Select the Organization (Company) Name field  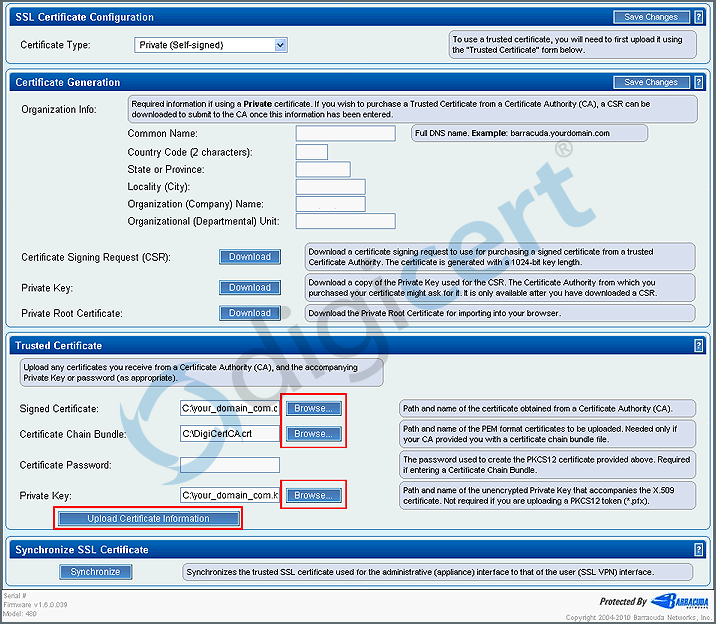click(x=330, y=204)
